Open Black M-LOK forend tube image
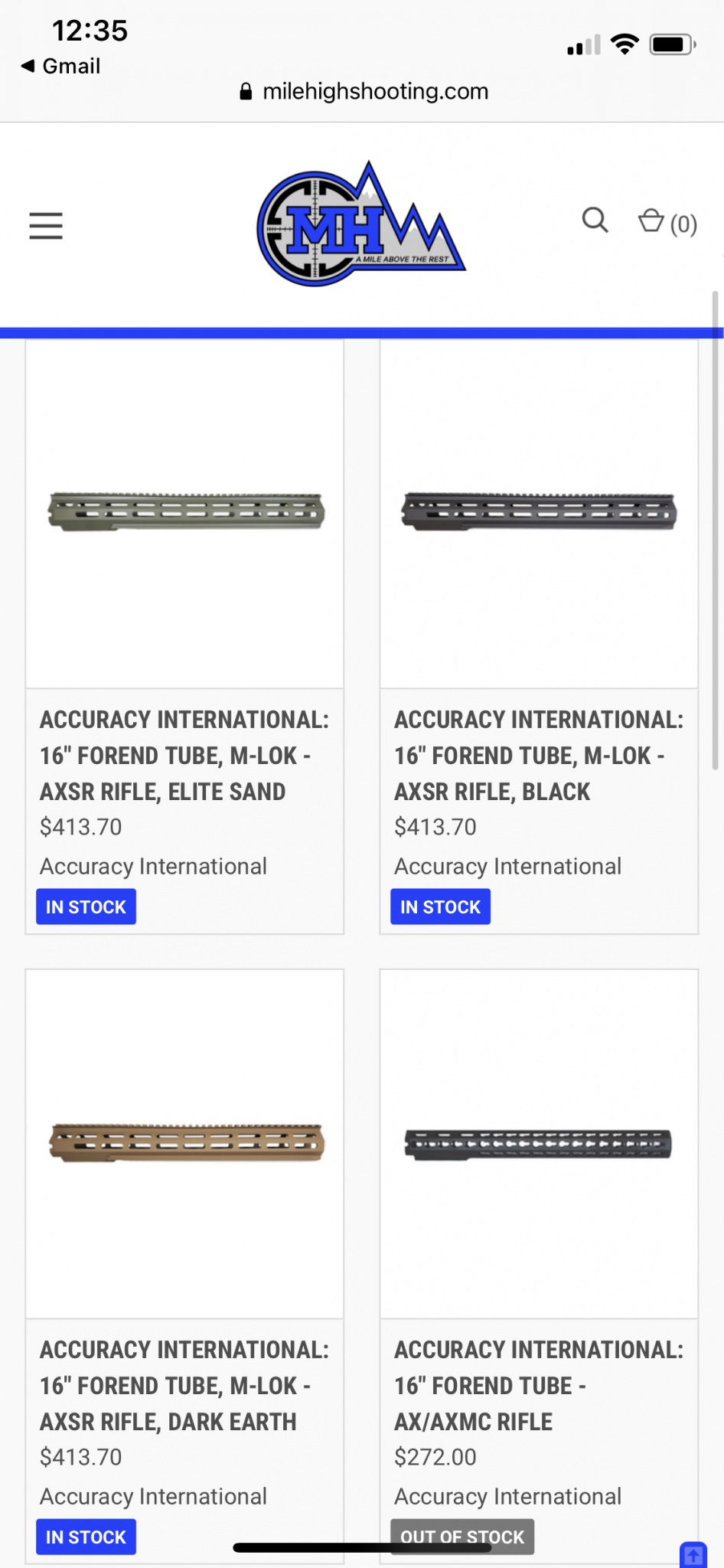The width and height of the screenshot is (724, 1568). click(539, 512)
